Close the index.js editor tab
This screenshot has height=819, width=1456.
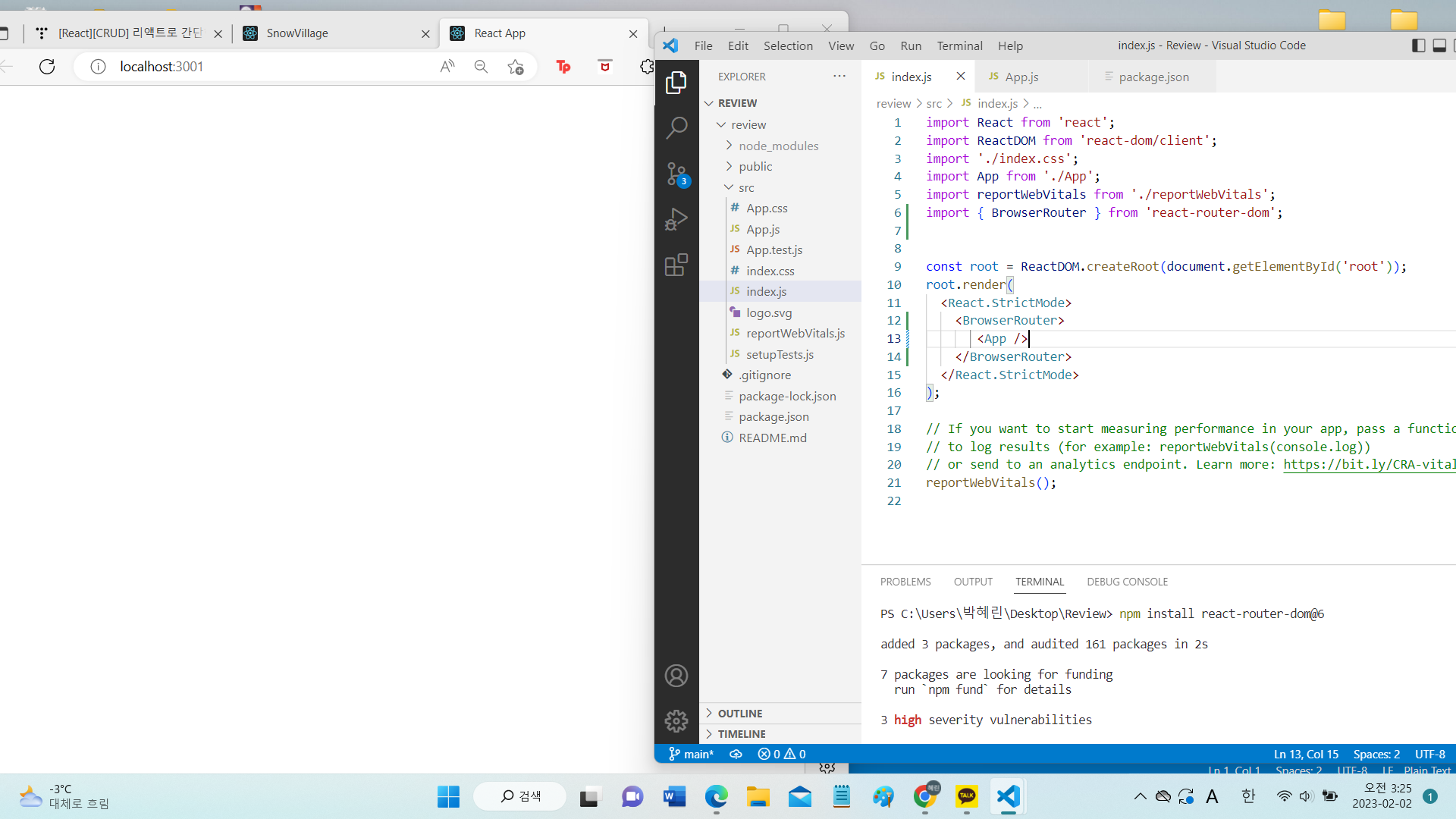(x=961, y=76)
